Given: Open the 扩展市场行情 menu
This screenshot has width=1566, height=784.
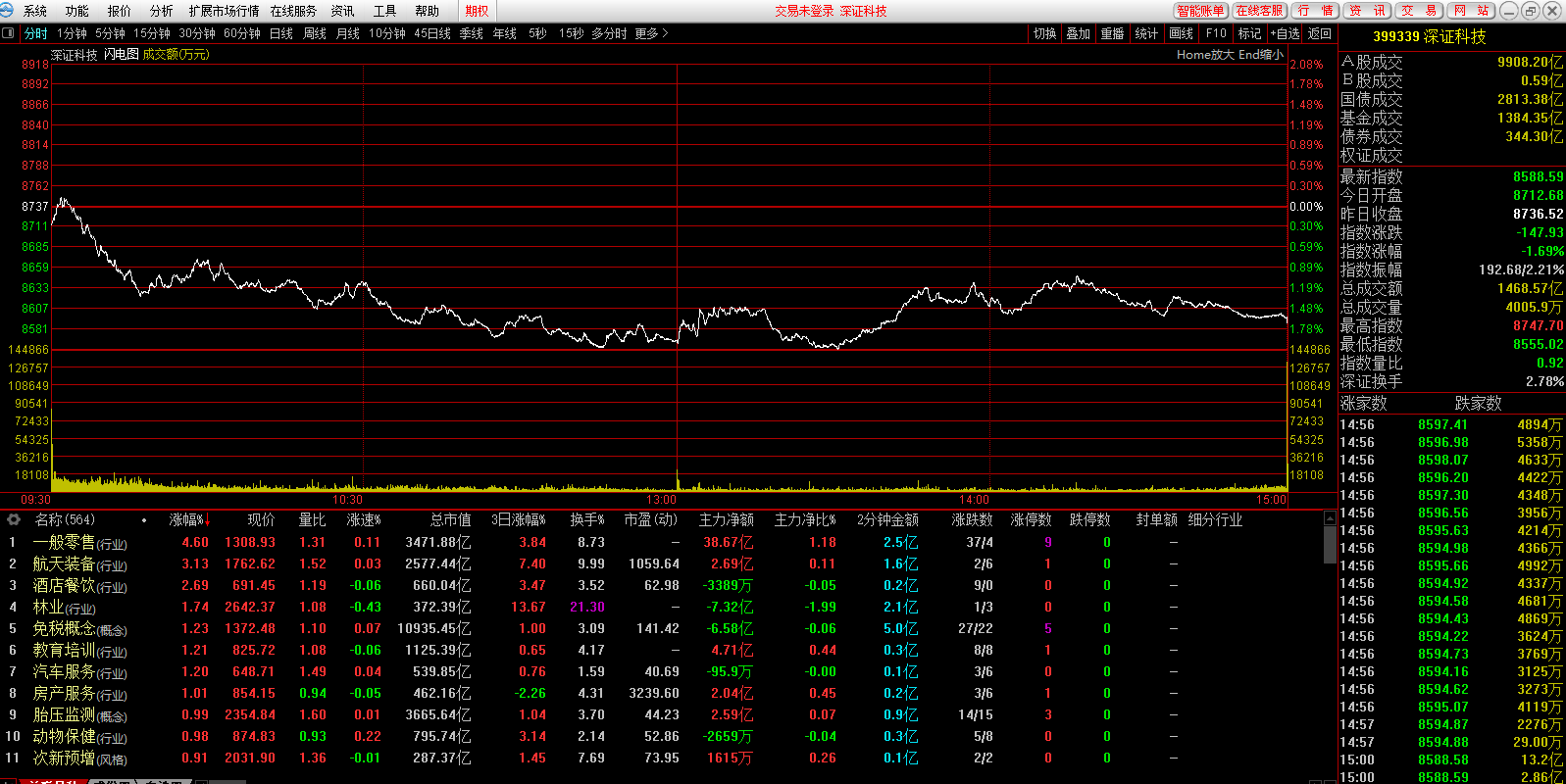Looking at the screenshot, I should tap(224, 11).
